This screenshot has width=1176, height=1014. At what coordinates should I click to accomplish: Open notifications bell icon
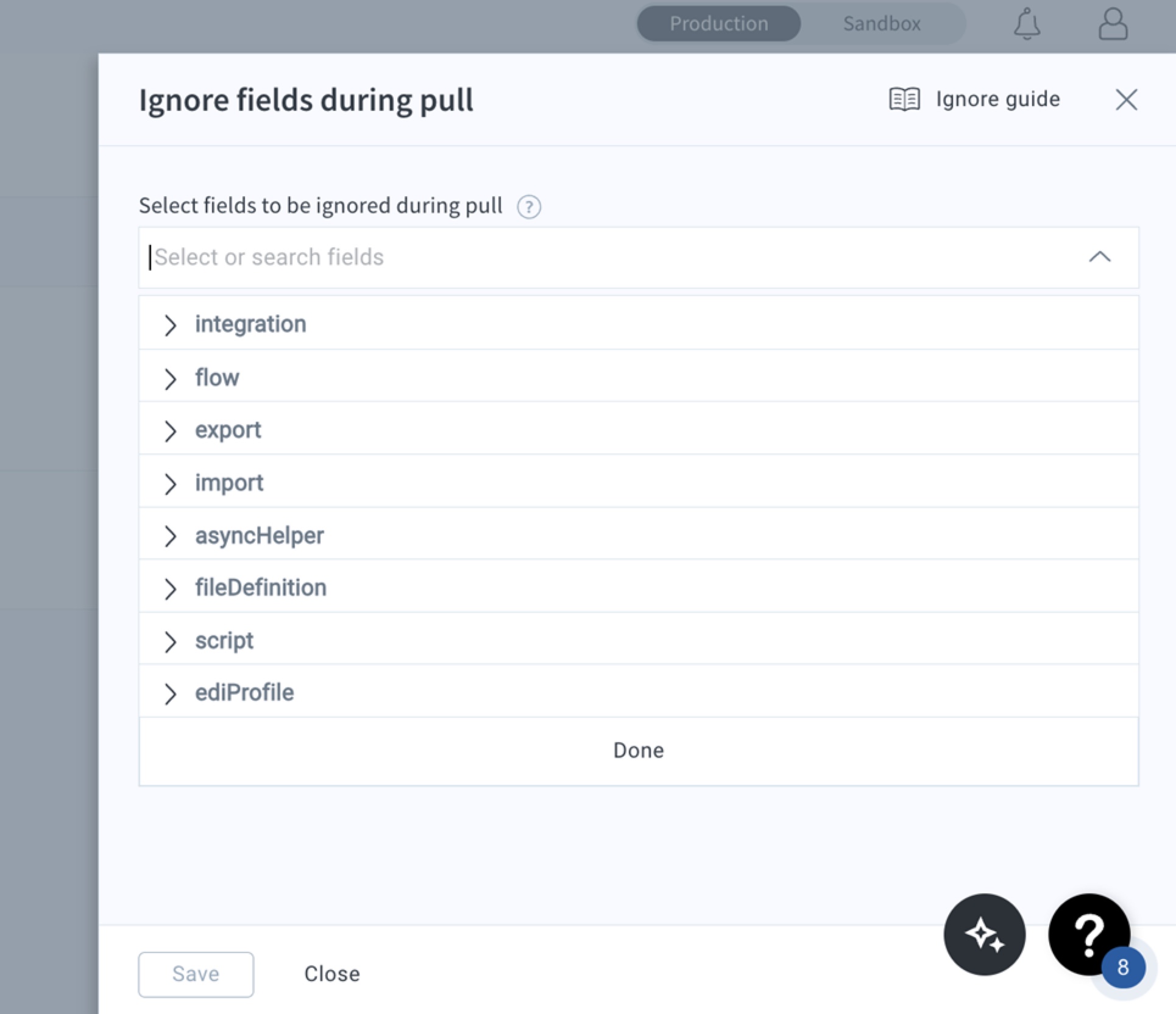tap(1027, 24)
